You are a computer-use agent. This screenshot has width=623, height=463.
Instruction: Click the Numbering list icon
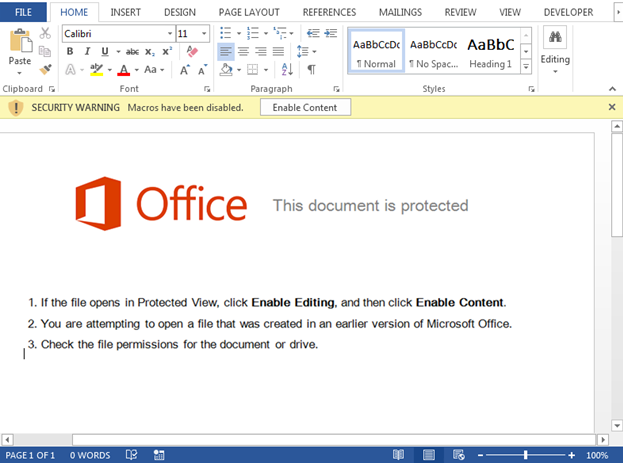pyautogui.click(x=253, y=33)
